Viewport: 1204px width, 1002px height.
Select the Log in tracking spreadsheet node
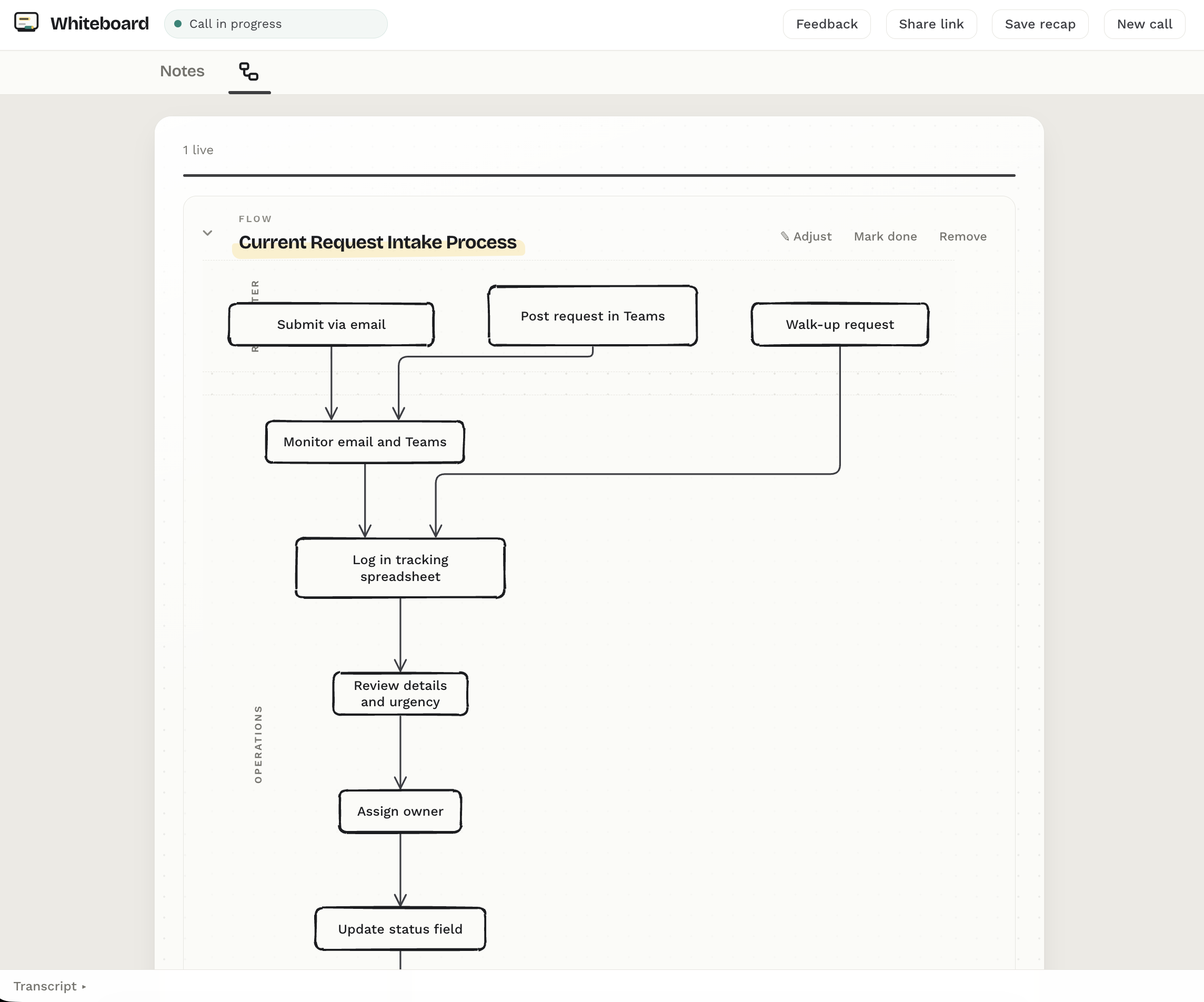click(400, 568)
